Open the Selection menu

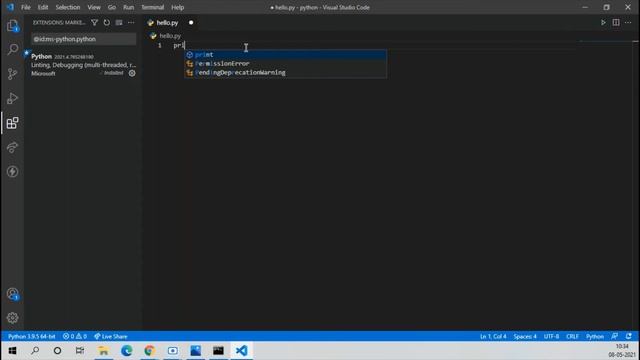(68, 7)
